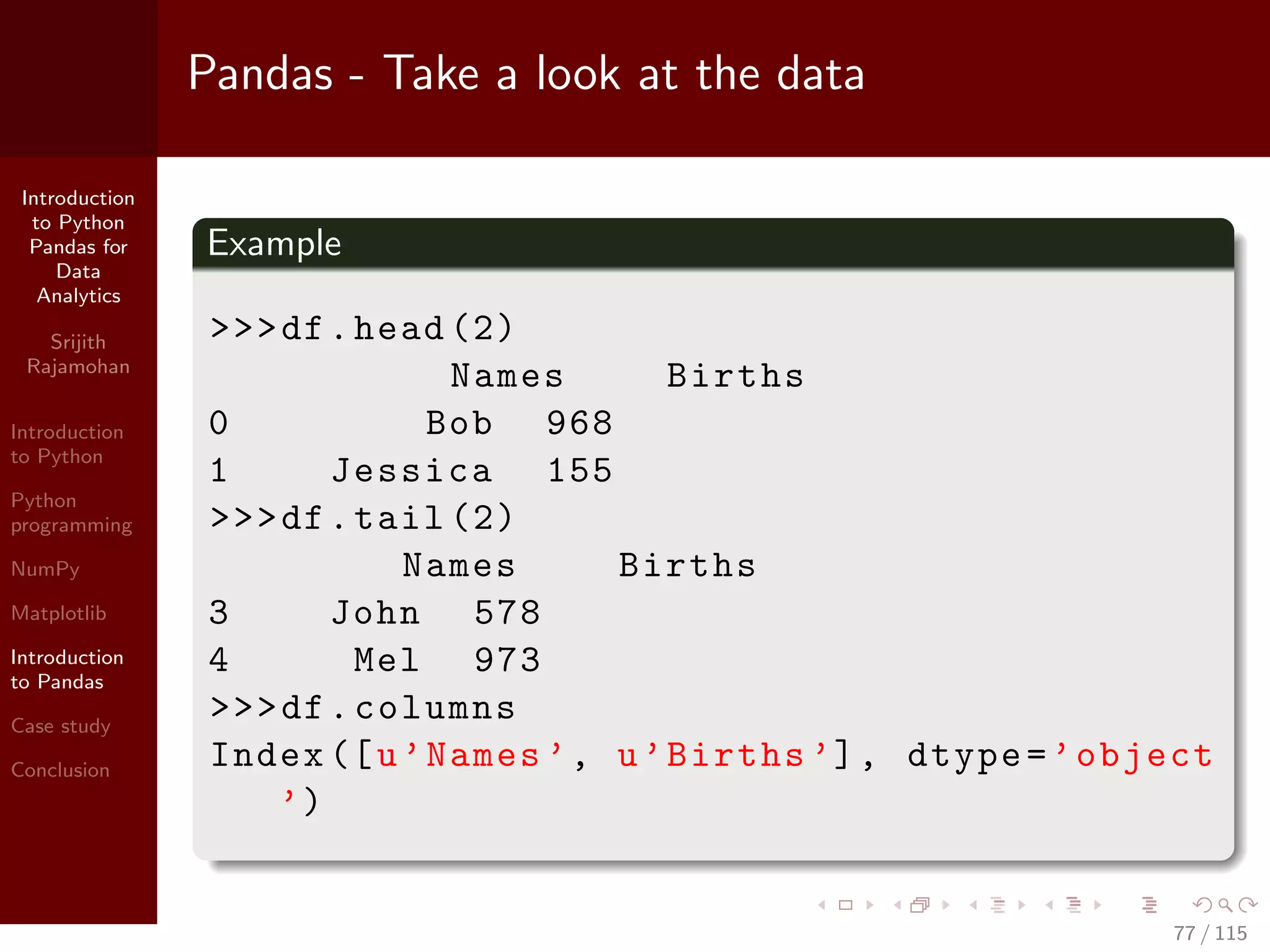Click the '>>>df.head(2)' code line

point(362,328)
